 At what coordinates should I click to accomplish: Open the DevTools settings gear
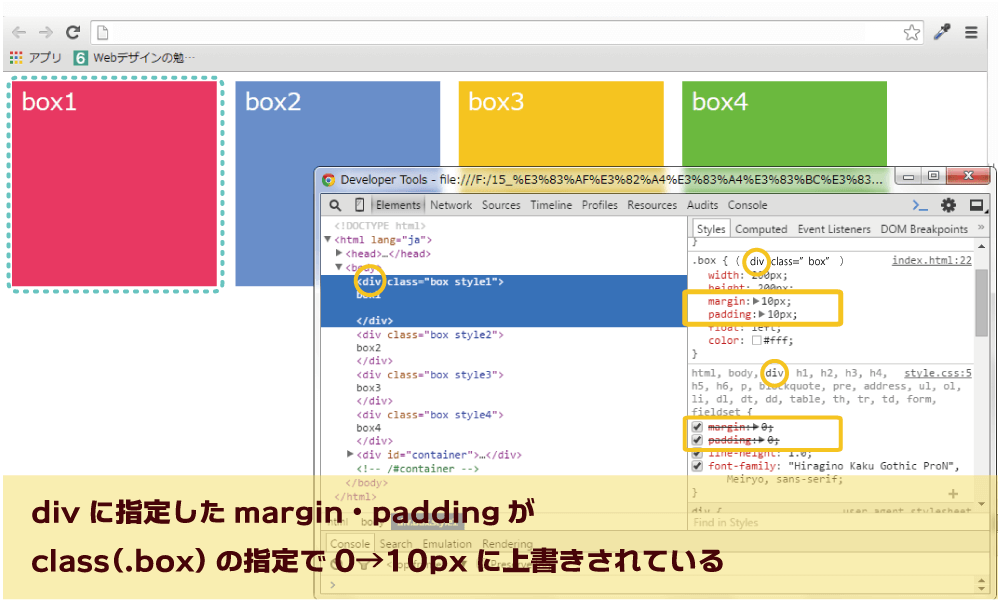[x=948, y=204]
